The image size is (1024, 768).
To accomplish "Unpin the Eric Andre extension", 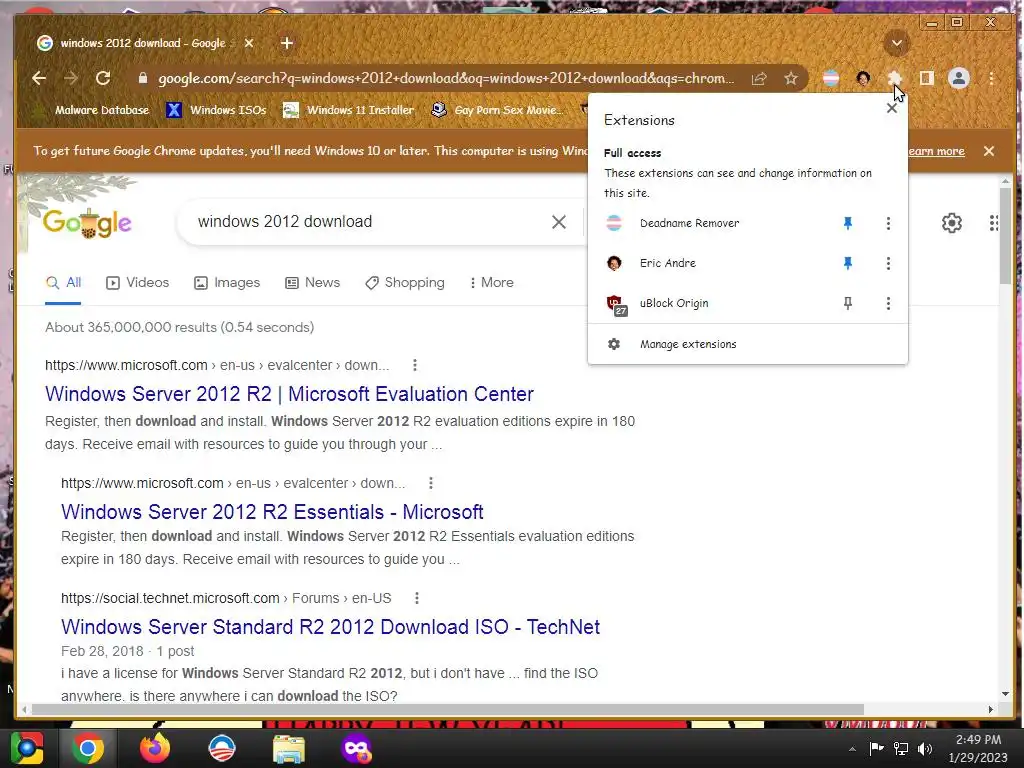I will tap(848, 263).
